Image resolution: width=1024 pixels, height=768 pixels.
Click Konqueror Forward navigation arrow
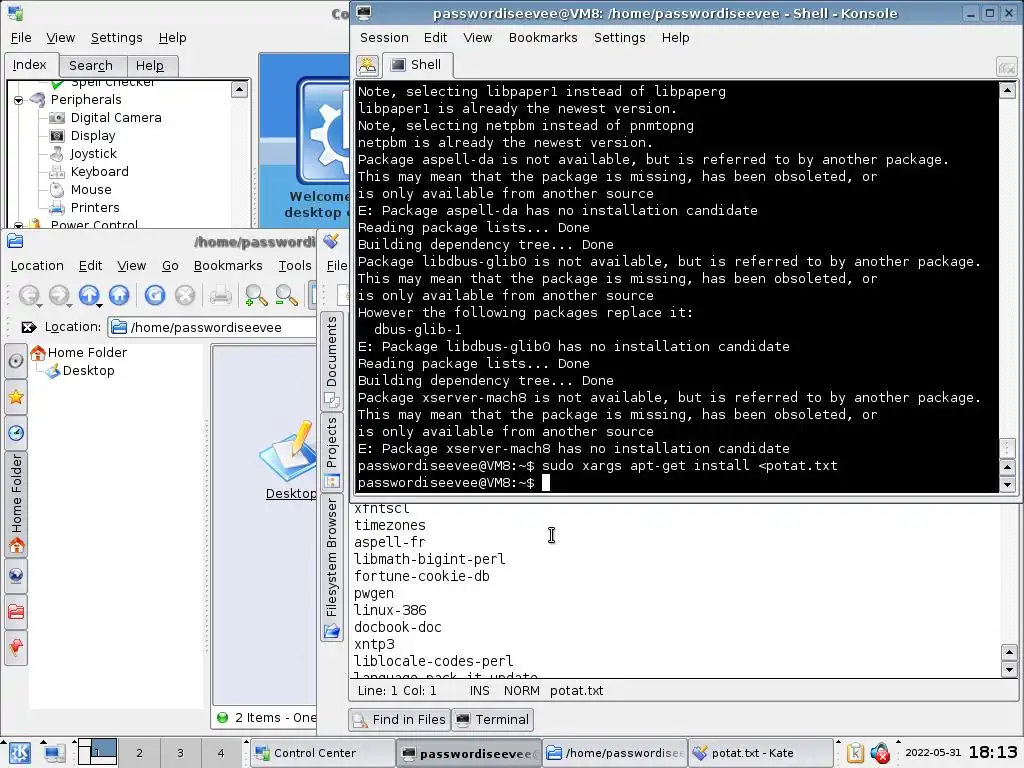(x=59, y=295)
